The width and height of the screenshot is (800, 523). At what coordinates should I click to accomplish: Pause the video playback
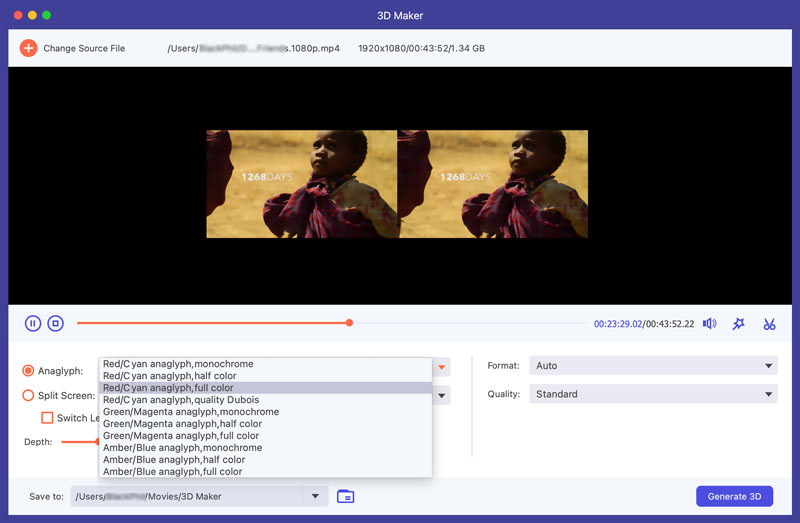pyautogui.click(x=33, y=323)
